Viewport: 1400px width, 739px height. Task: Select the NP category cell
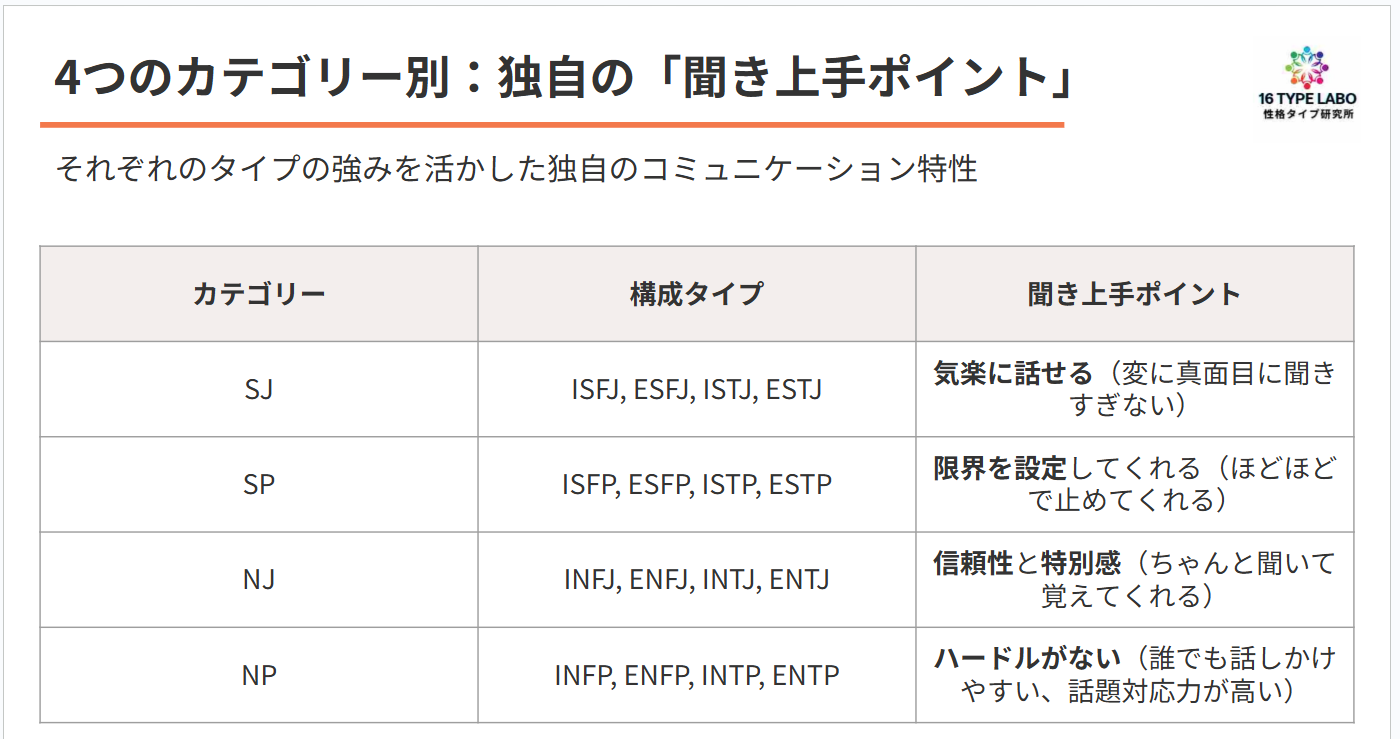tap(259, 675)
